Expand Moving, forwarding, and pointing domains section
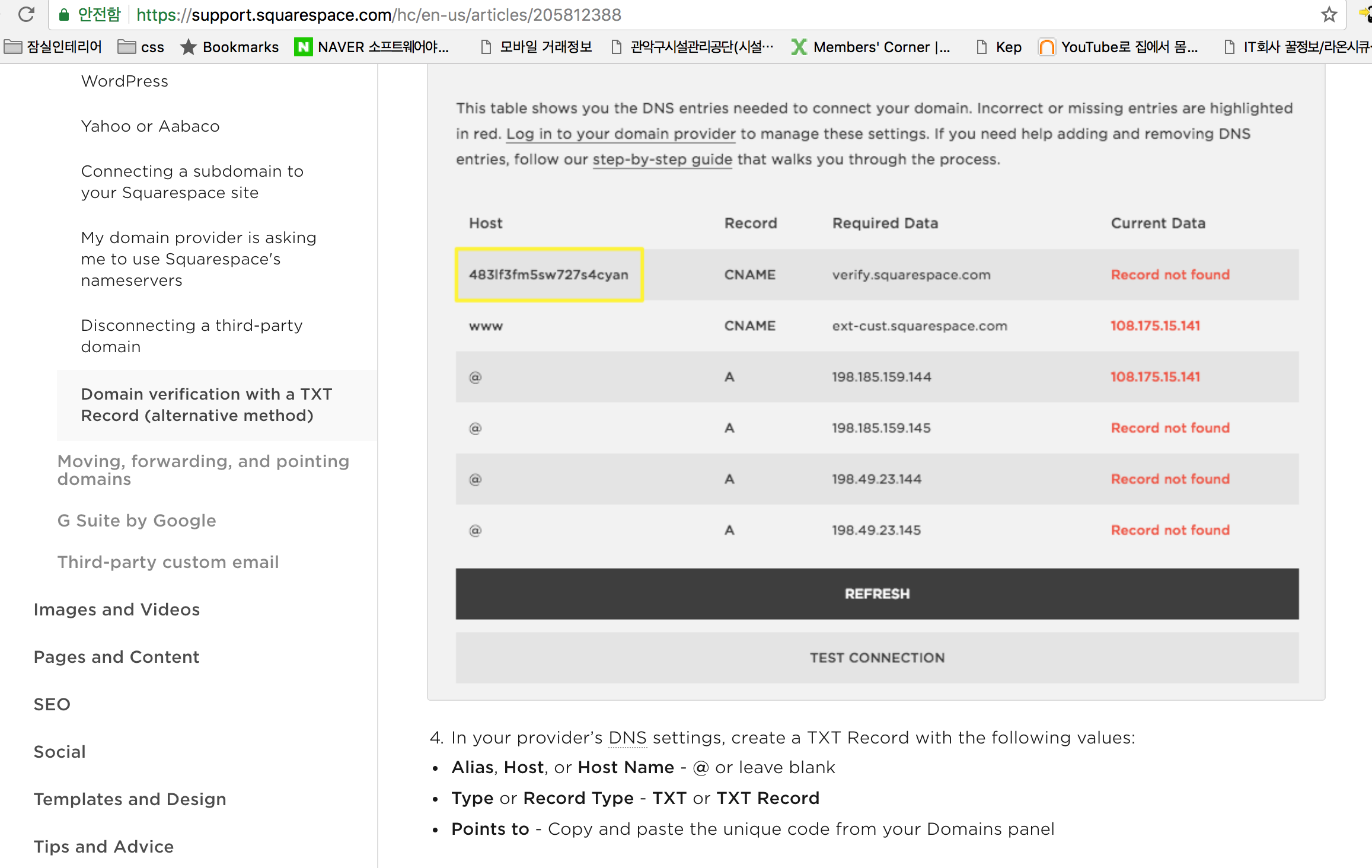The image size is (1372, 868). click(x=203, y=470)
